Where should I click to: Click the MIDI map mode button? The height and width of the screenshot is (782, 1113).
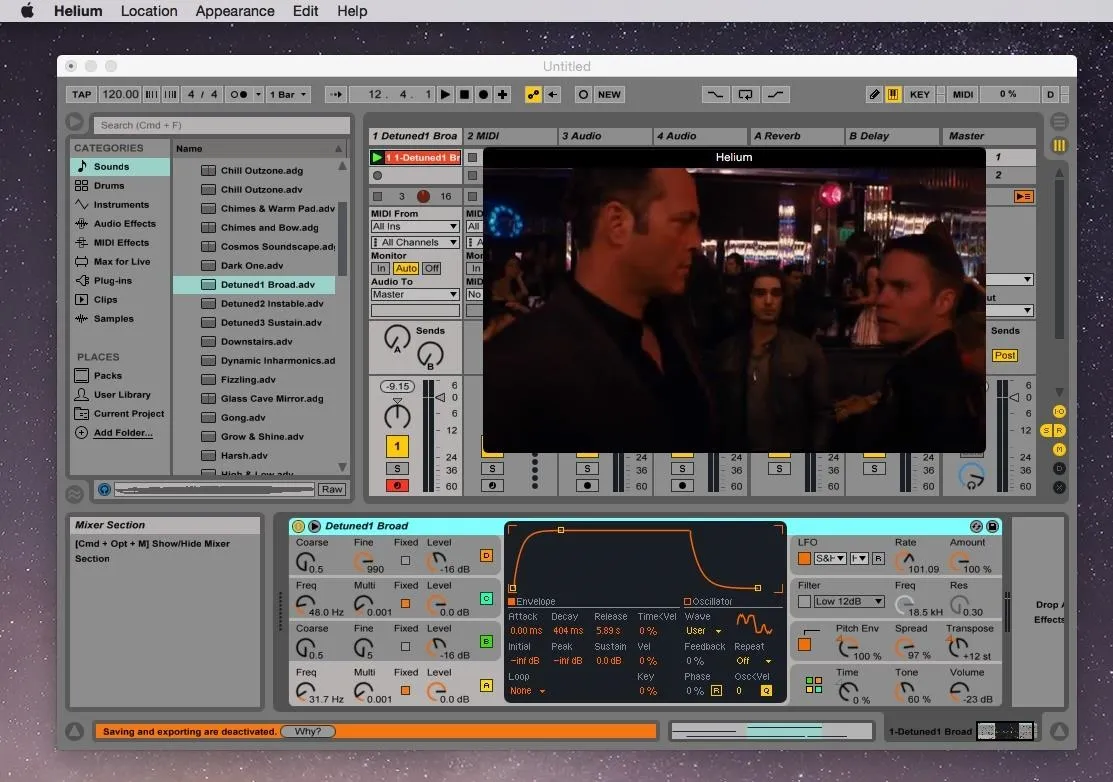tap(963, 94)
